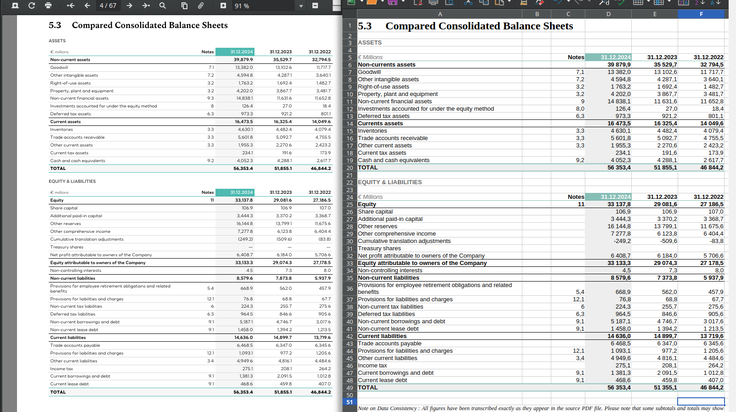Click the 4 / 67 page number field
The image size is (736, 412).
tap(108, 6)
